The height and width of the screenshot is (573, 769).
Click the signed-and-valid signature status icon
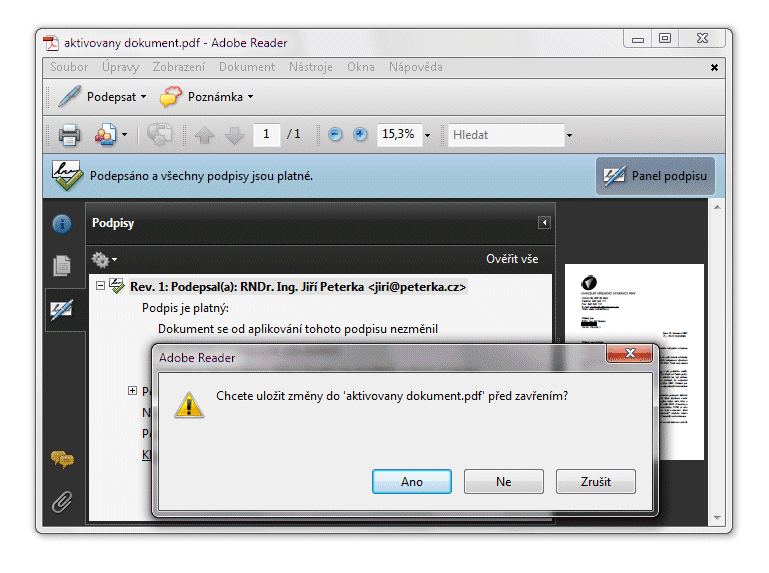tap(67, 175)
